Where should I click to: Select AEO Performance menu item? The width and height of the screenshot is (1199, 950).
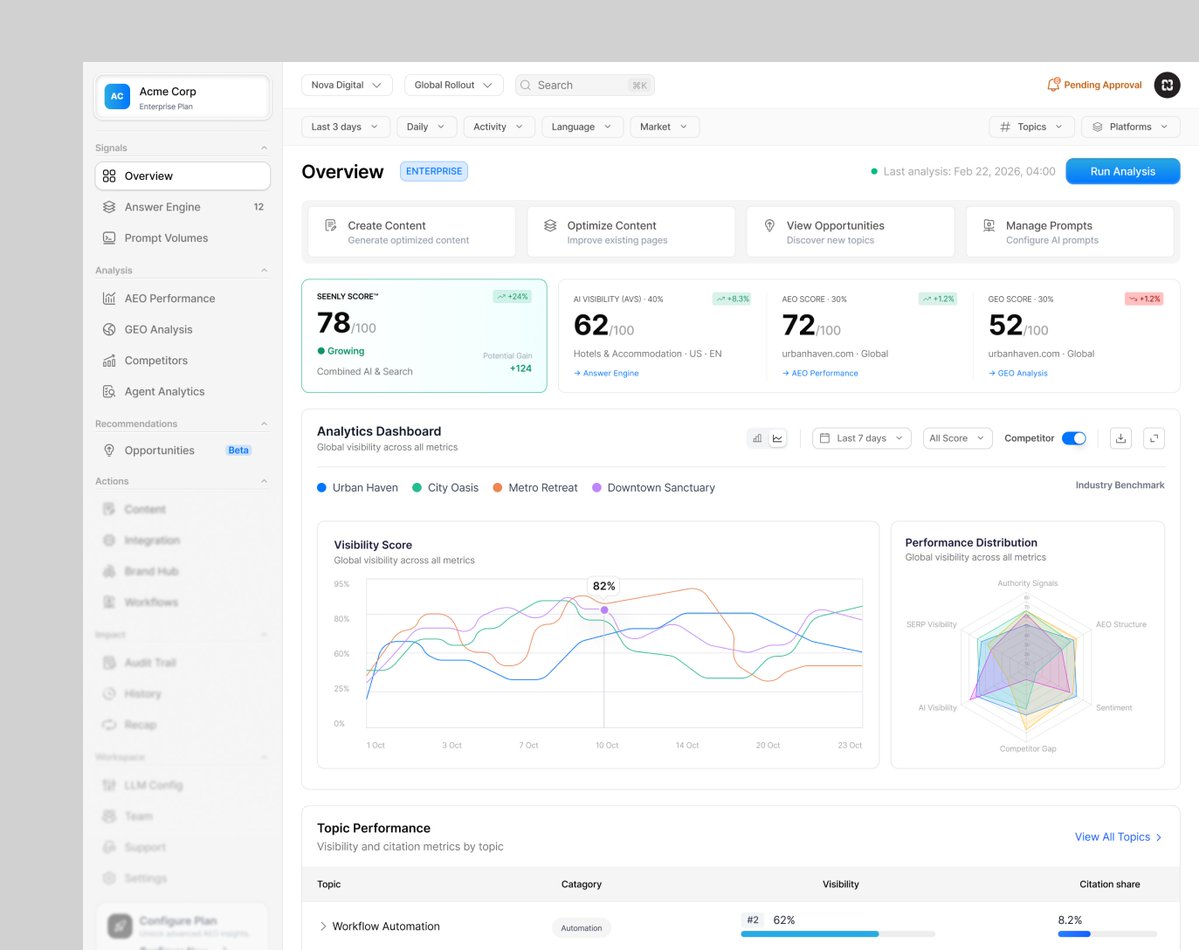click(x=183, y=298)
